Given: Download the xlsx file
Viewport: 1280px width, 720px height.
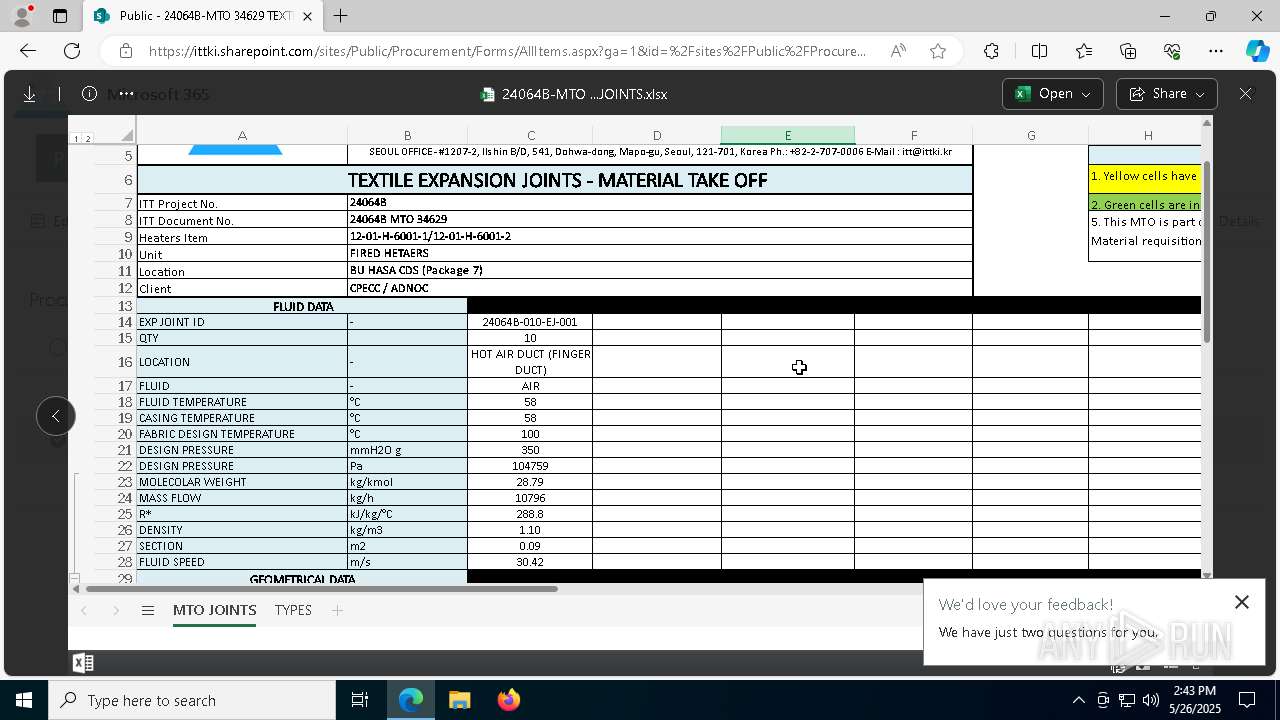Looking at the screenshot, I should point(29,94).
